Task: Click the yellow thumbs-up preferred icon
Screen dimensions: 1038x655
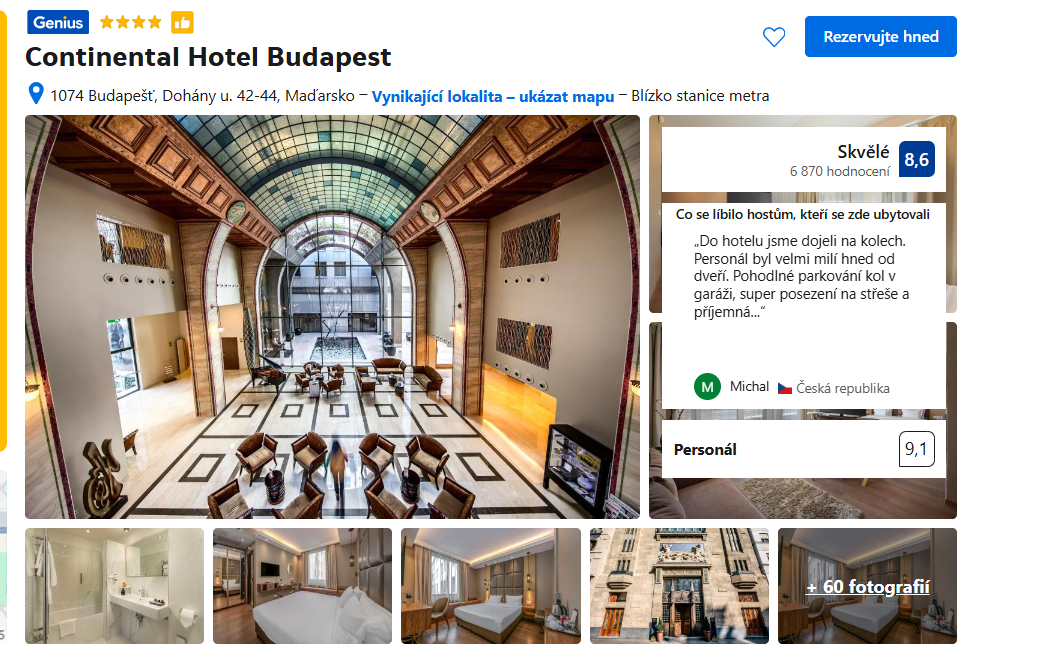Action: [182, 23]
